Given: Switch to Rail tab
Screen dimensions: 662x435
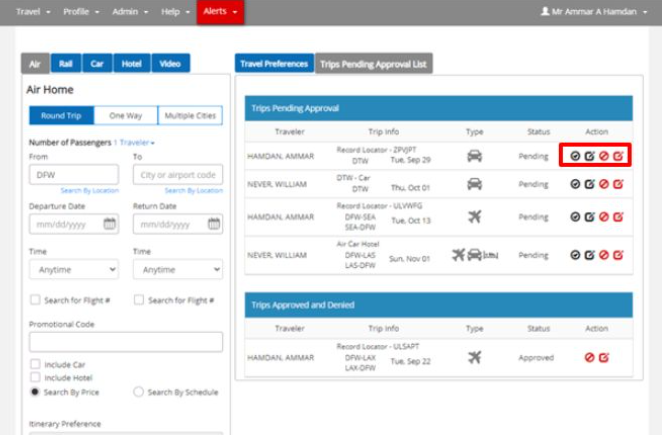Looking at the screenshot, I should click(x=66, y=64).
